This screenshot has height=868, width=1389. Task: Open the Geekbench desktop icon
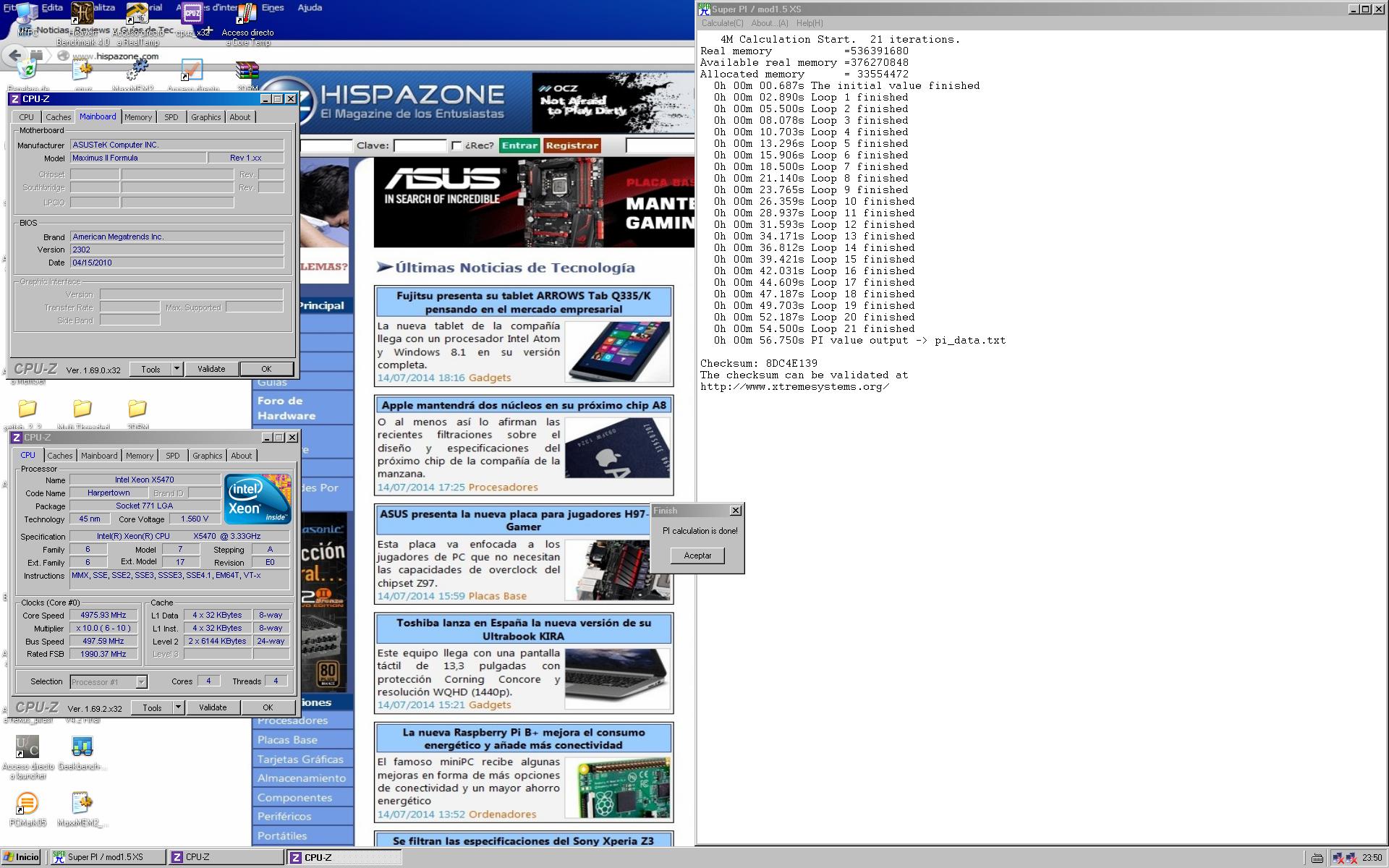(82, 747)
